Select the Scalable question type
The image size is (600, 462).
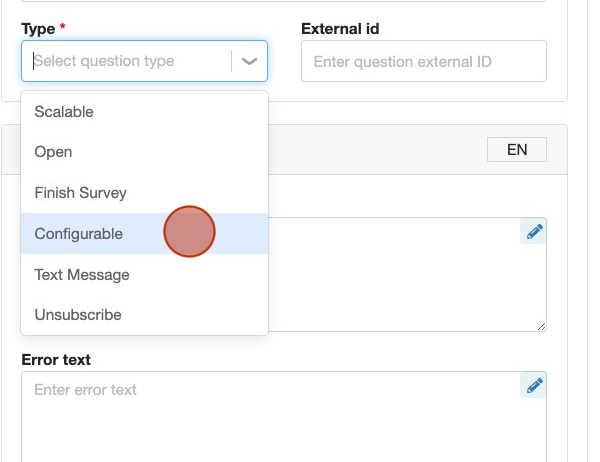(x=144, y=112)
